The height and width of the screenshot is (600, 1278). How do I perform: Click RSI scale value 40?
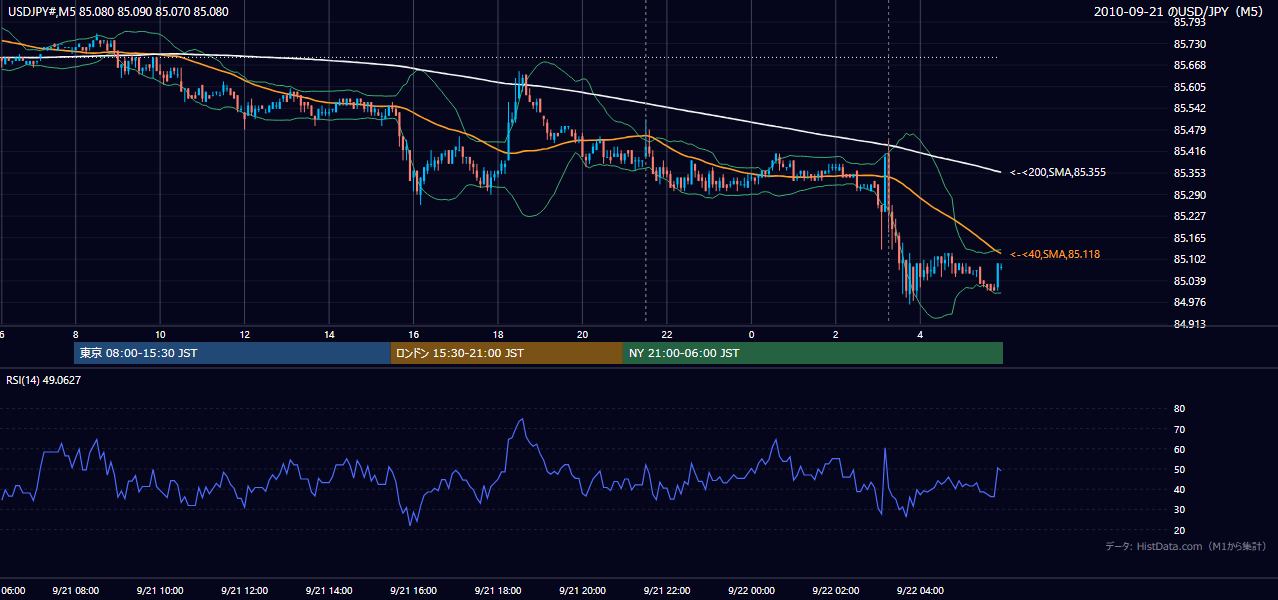[x=1179, y=489]
